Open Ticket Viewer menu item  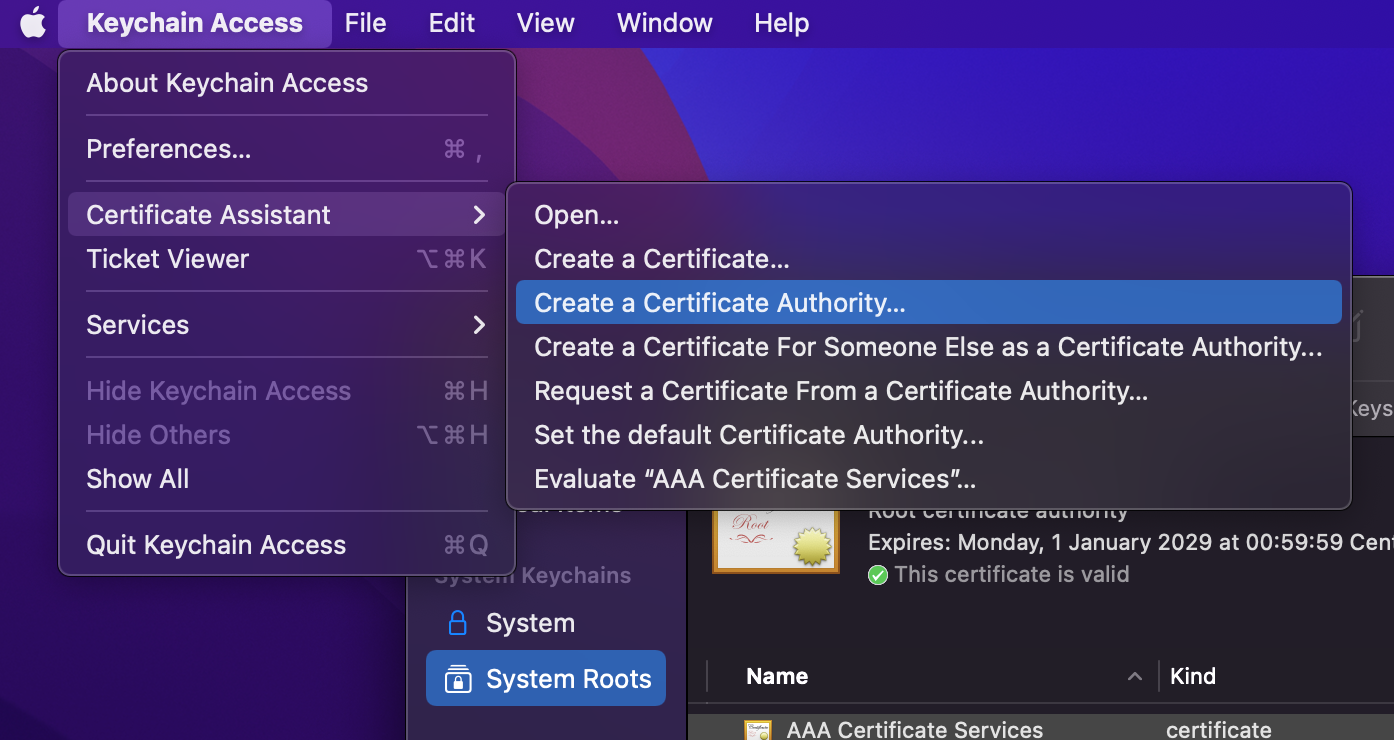[167, 259]
